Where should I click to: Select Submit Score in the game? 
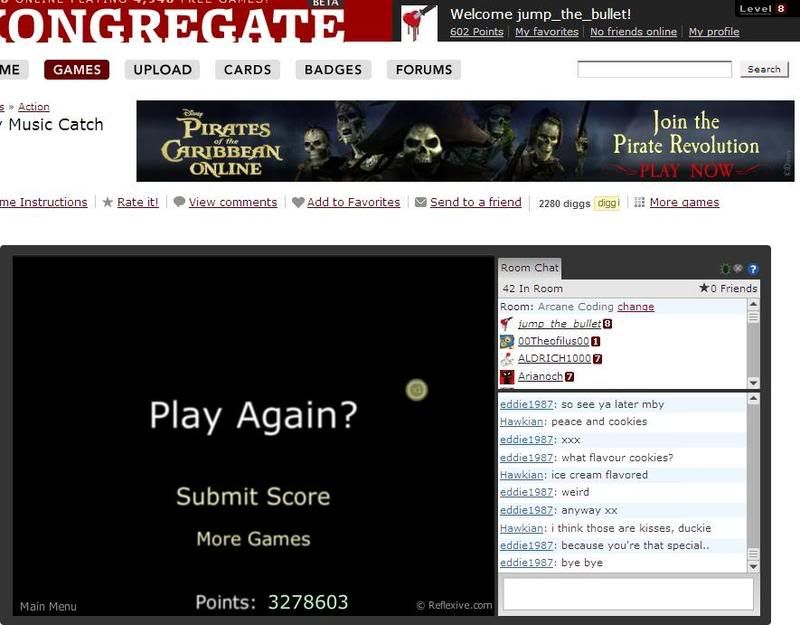[253, 496]
